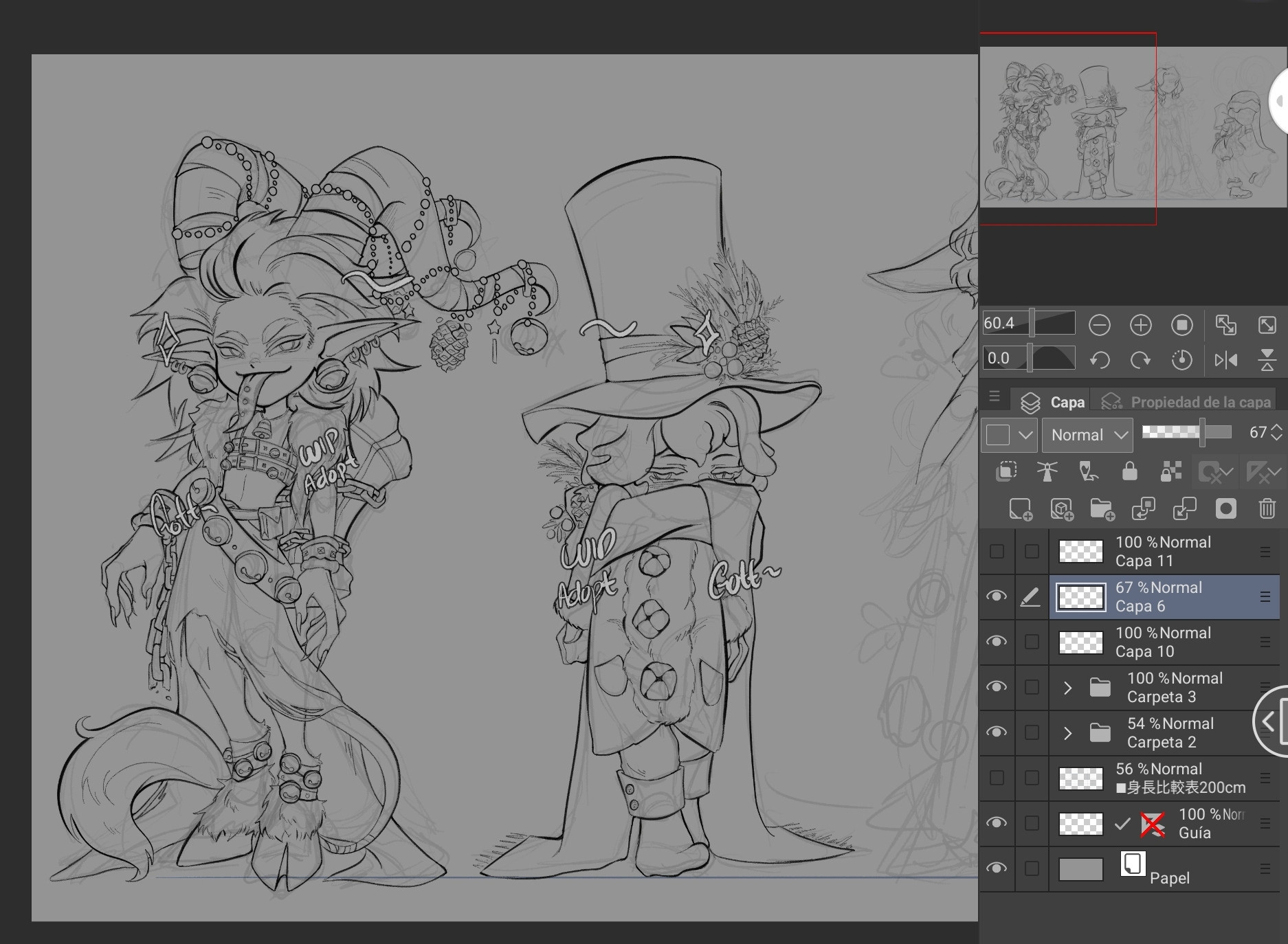1288x944 pixels.
Task: Create new vector layer icon
Action: click(x=1062, y=509)
